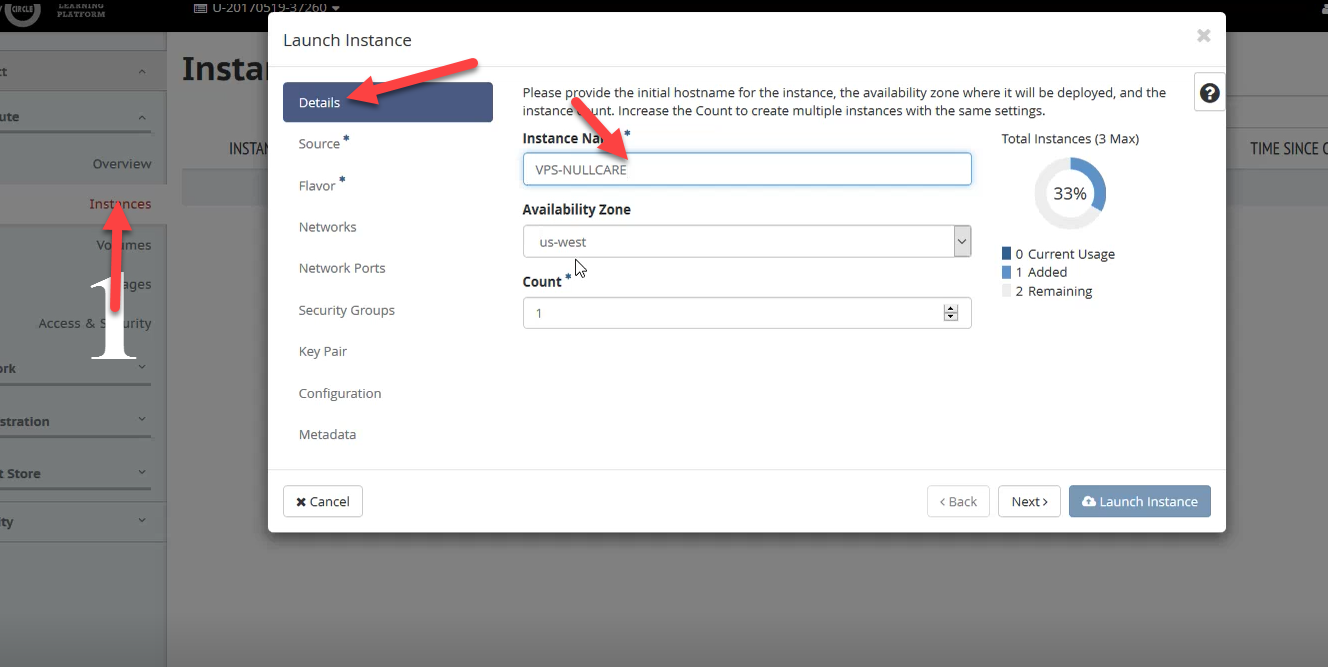Select the Key Pair step
Viewport: 1328px width, 667px height.
tap(322, 352)
